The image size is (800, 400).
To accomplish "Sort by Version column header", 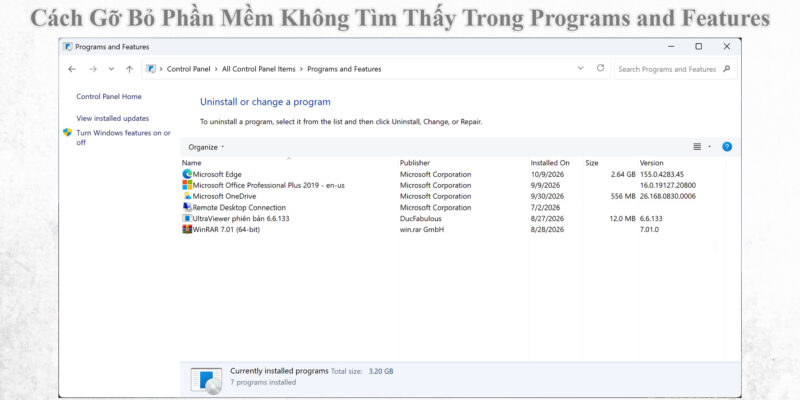I will (652, 163).
